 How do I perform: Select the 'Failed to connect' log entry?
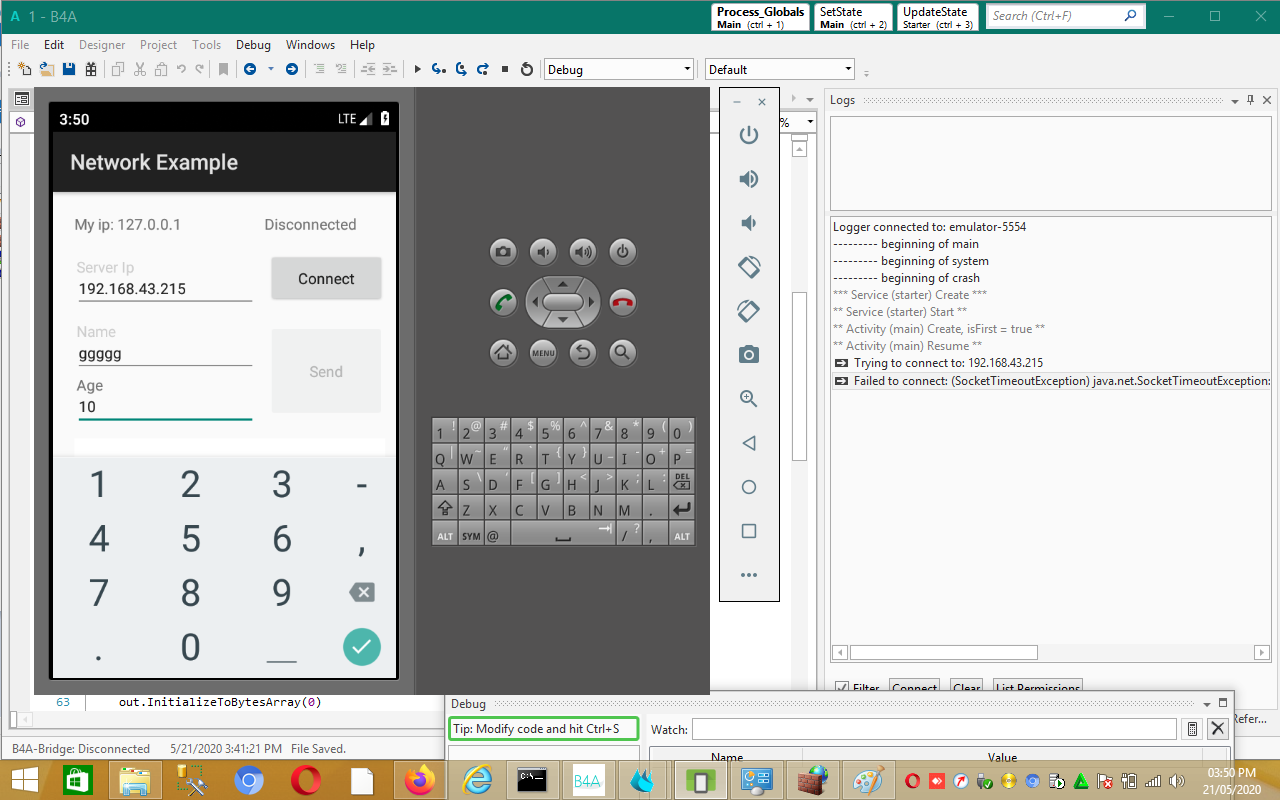pos(1051,380)
